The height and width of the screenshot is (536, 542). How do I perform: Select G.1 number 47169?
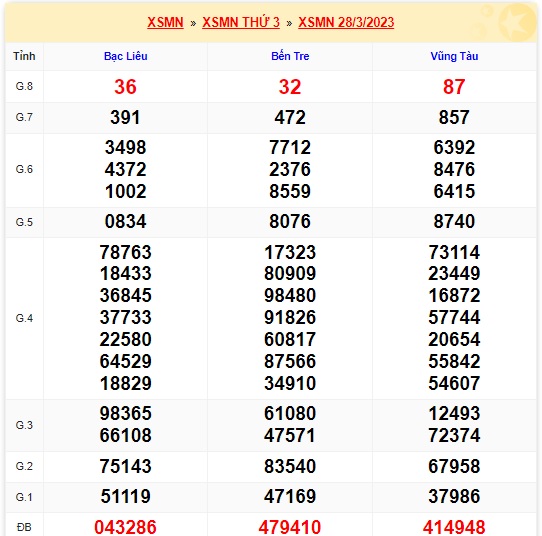(x=290, y=497)
